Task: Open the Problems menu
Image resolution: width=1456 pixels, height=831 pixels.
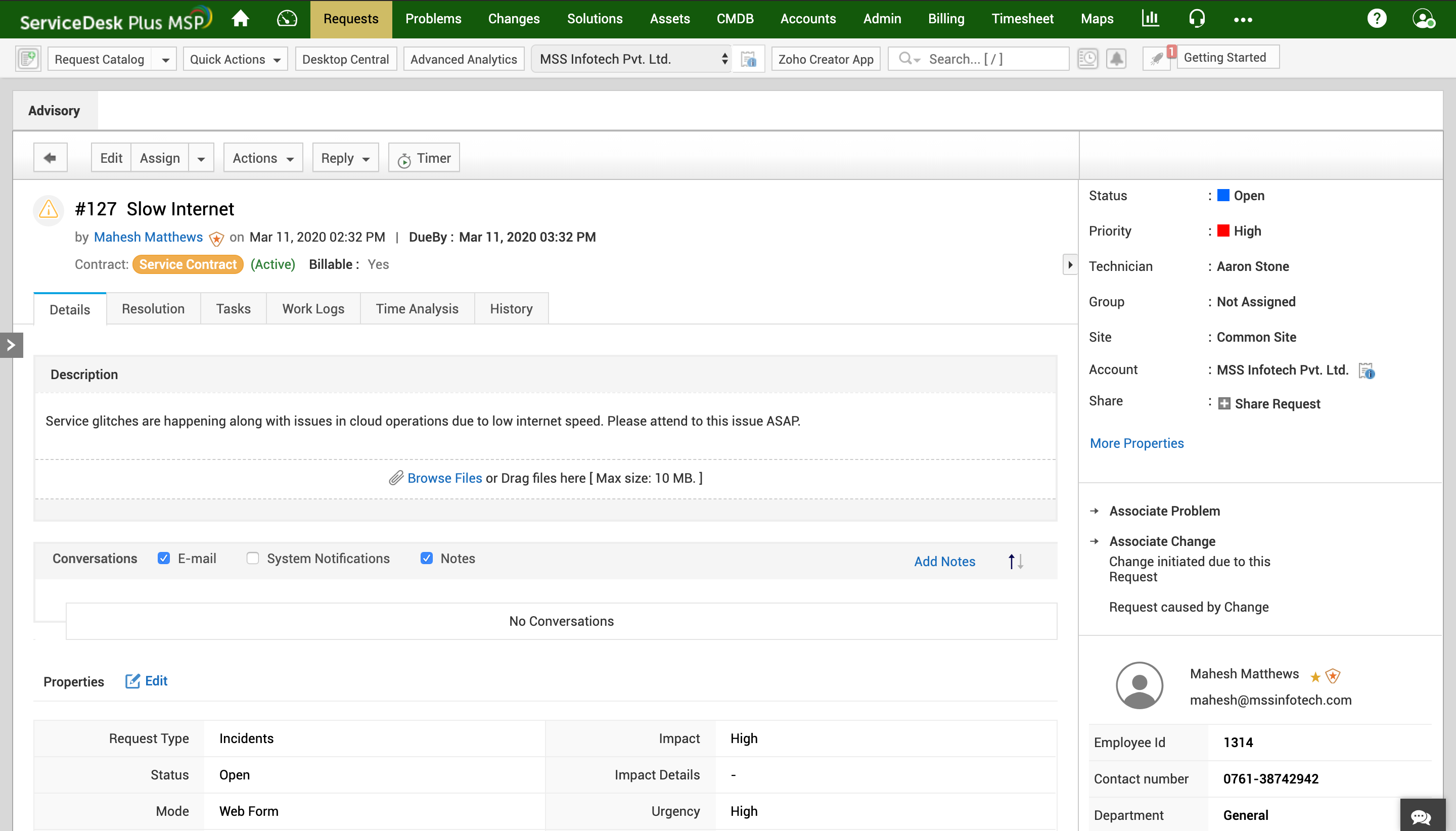Action: pos(433,19)
